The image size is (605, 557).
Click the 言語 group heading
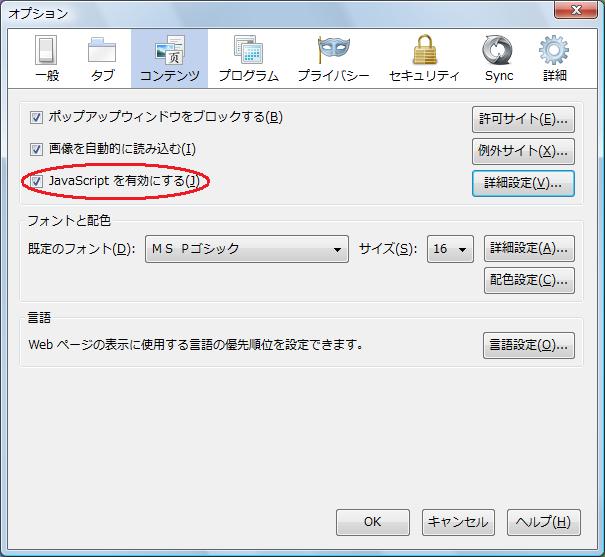click(39, 317)
